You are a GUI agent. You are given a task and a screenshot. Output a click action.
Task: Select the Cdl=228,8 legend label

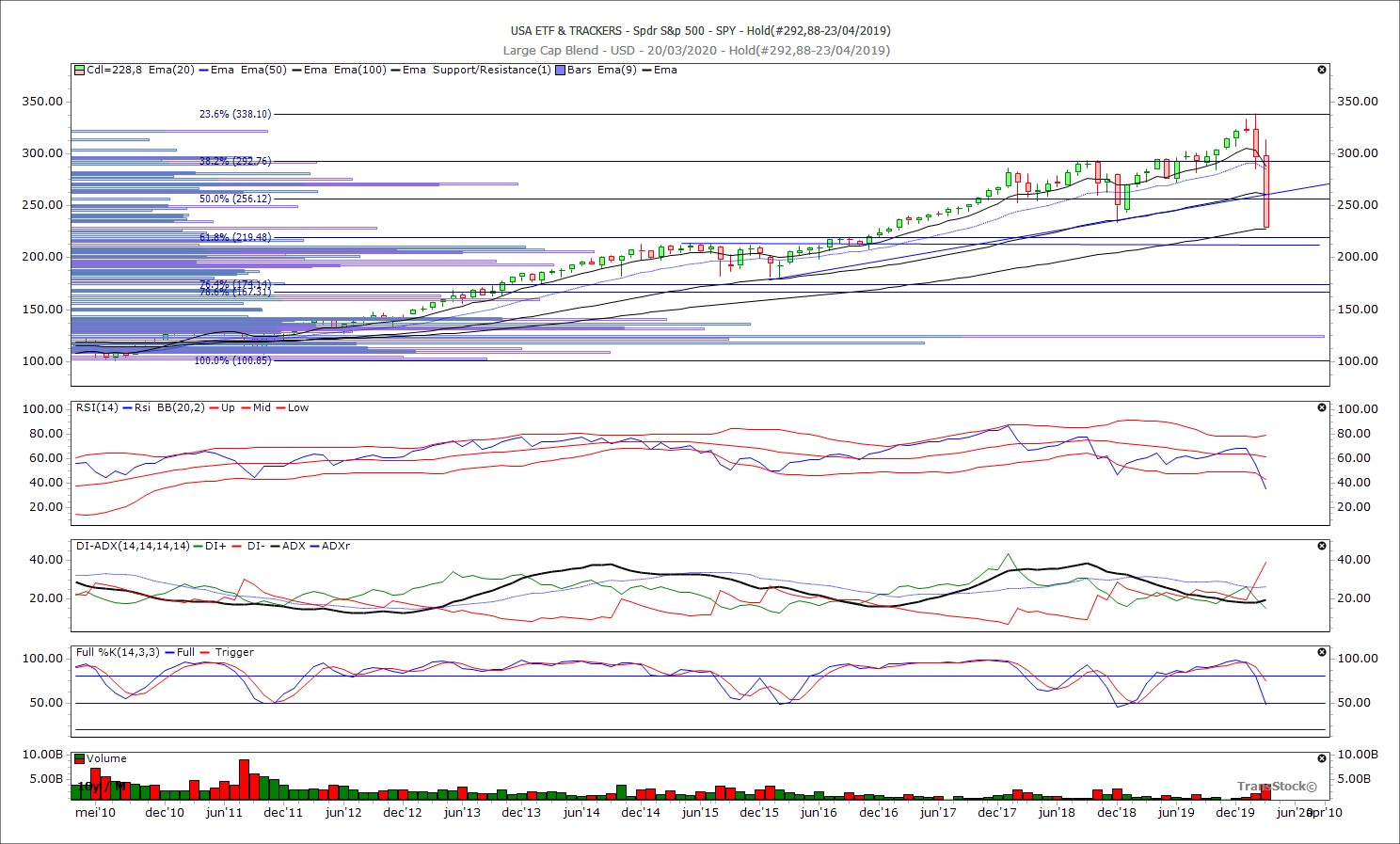point(114,70)
